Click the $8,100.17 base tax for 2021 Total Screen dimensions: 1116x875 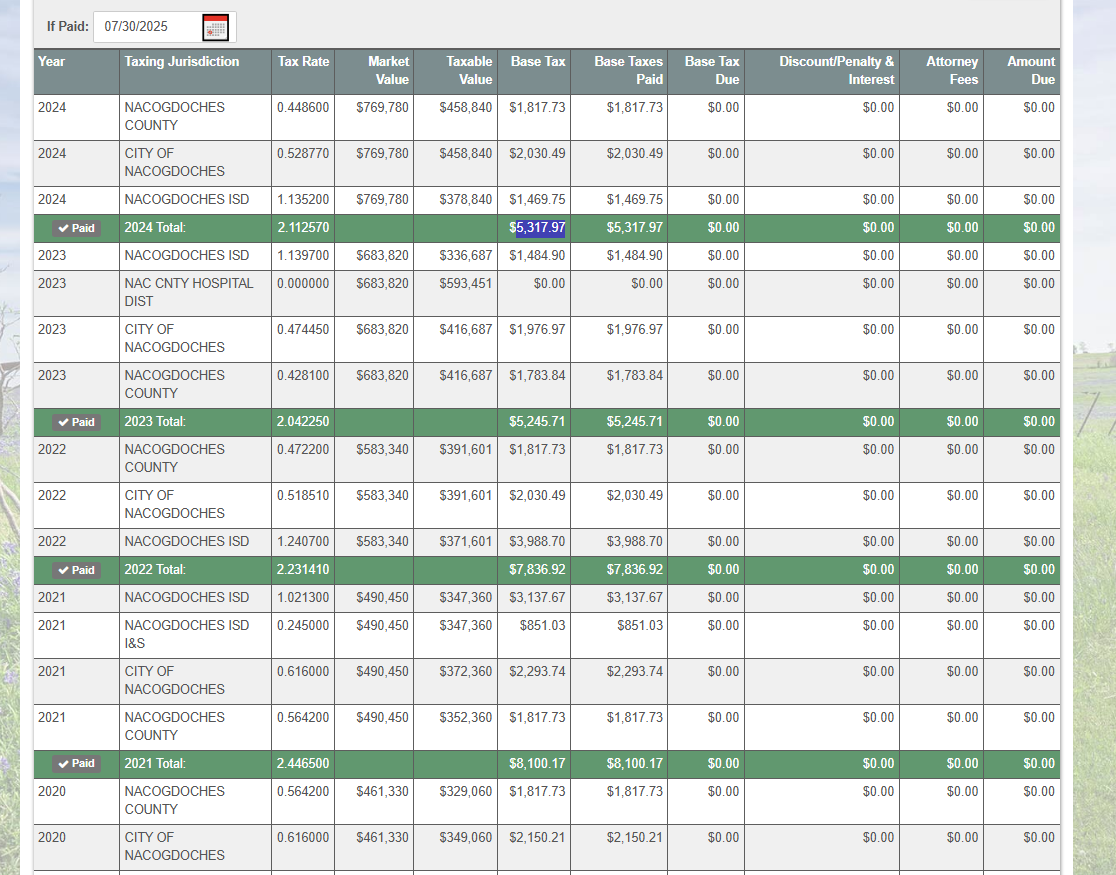[537, 764]
